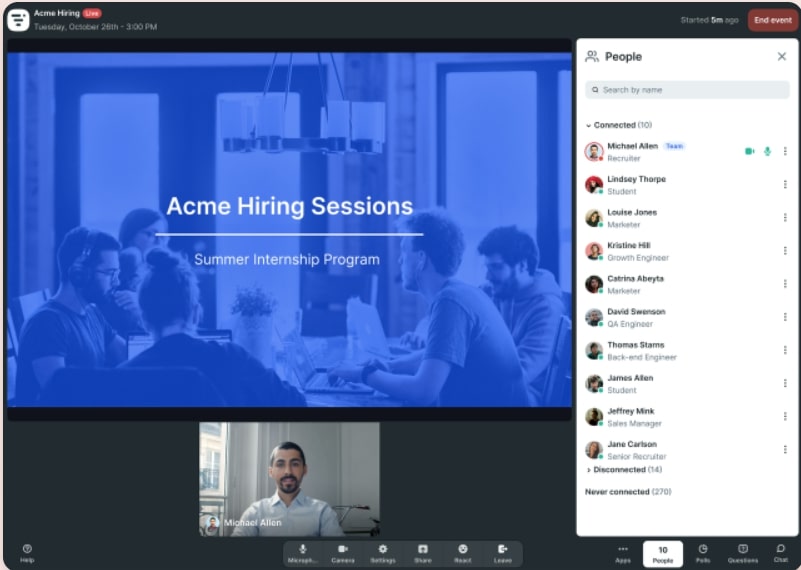This screenshot has width=801, height=570.
Task: Open more options for Thomas Stams
Action: point(785,350)
